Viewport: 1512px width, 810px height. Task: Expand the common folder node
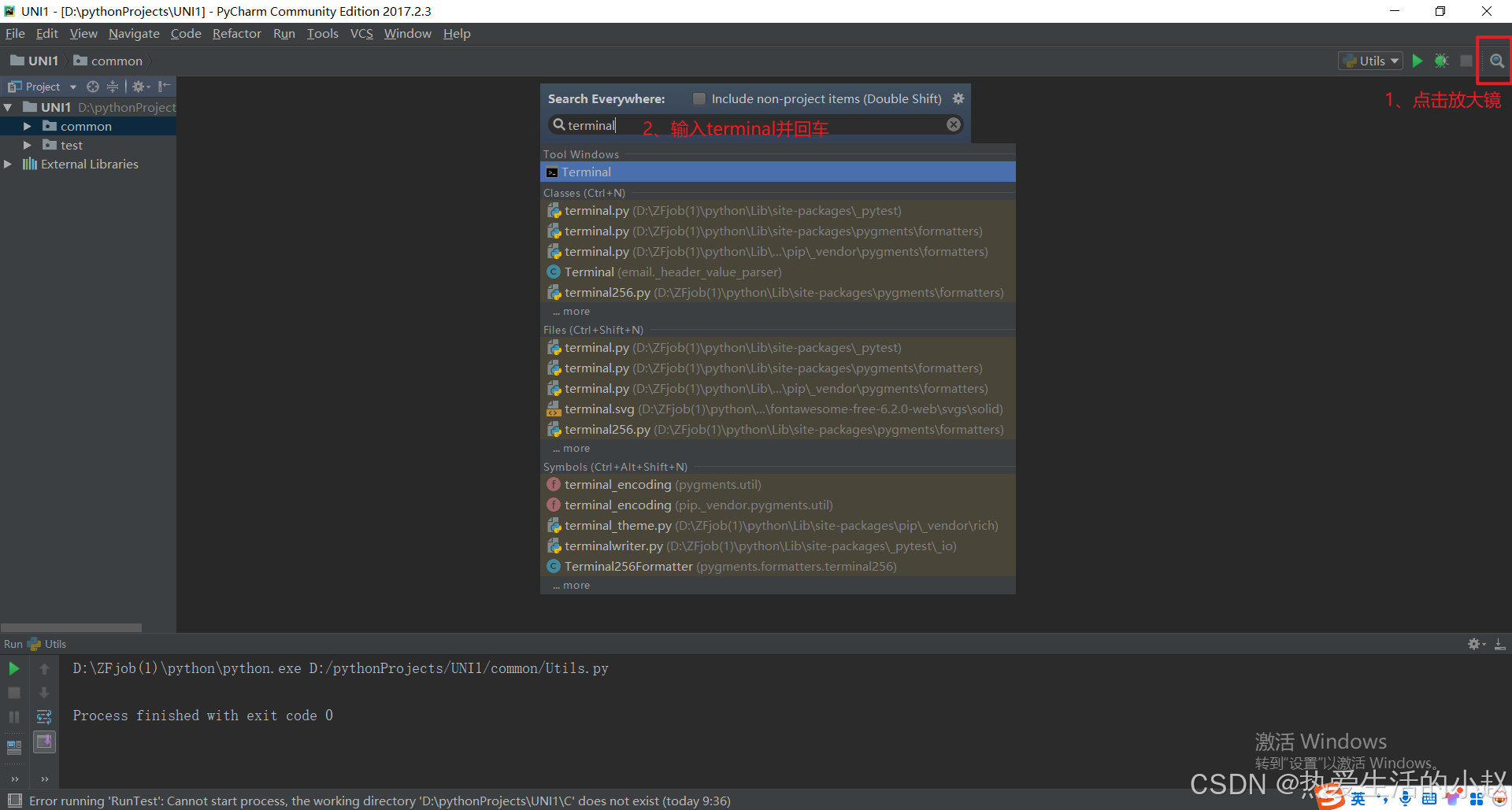click(x=28, y=126)
